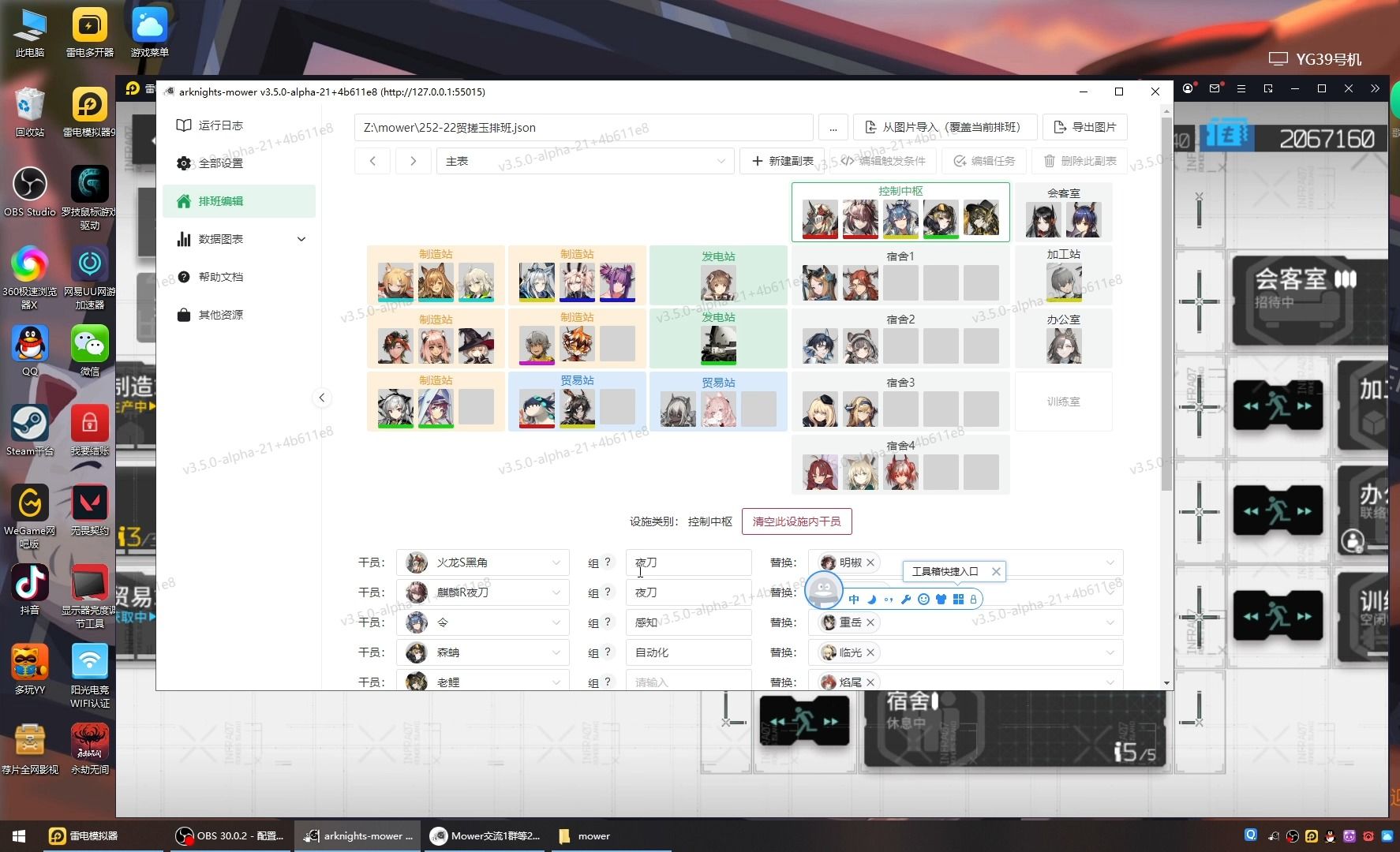Click the mower window vertical scrollbar
Screen dimensions: 1400x852
point(1166,304)
